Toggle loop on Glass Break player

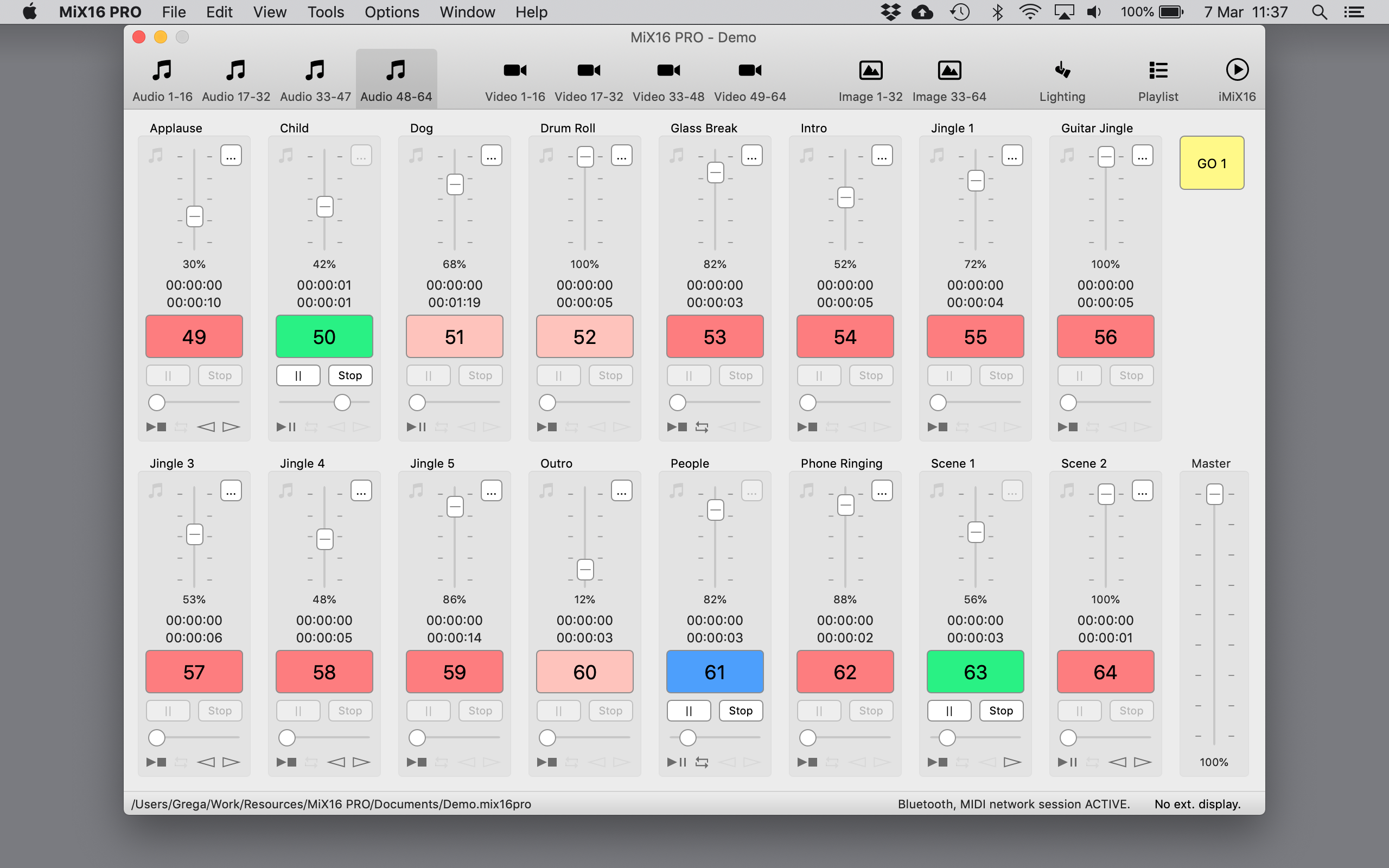coord(702,426)
